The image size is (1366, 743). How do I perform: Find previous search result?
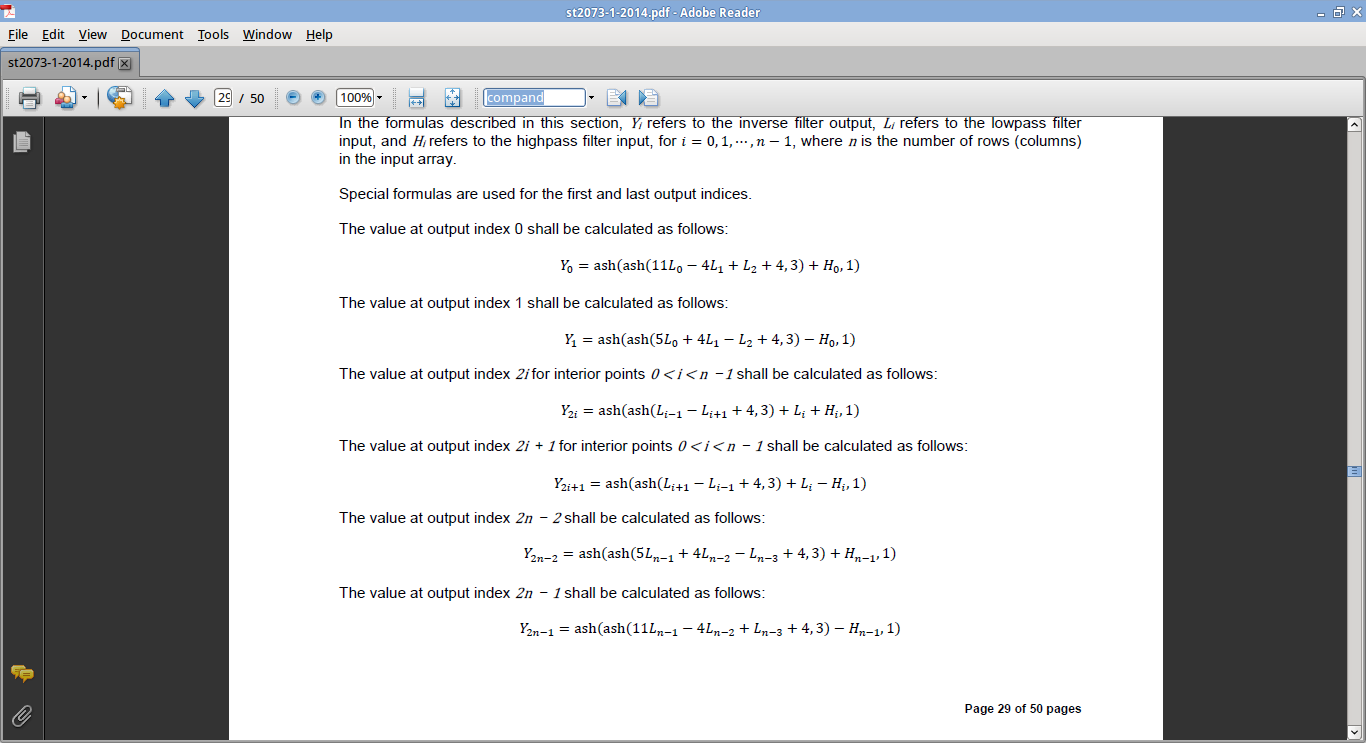(616, 98)
